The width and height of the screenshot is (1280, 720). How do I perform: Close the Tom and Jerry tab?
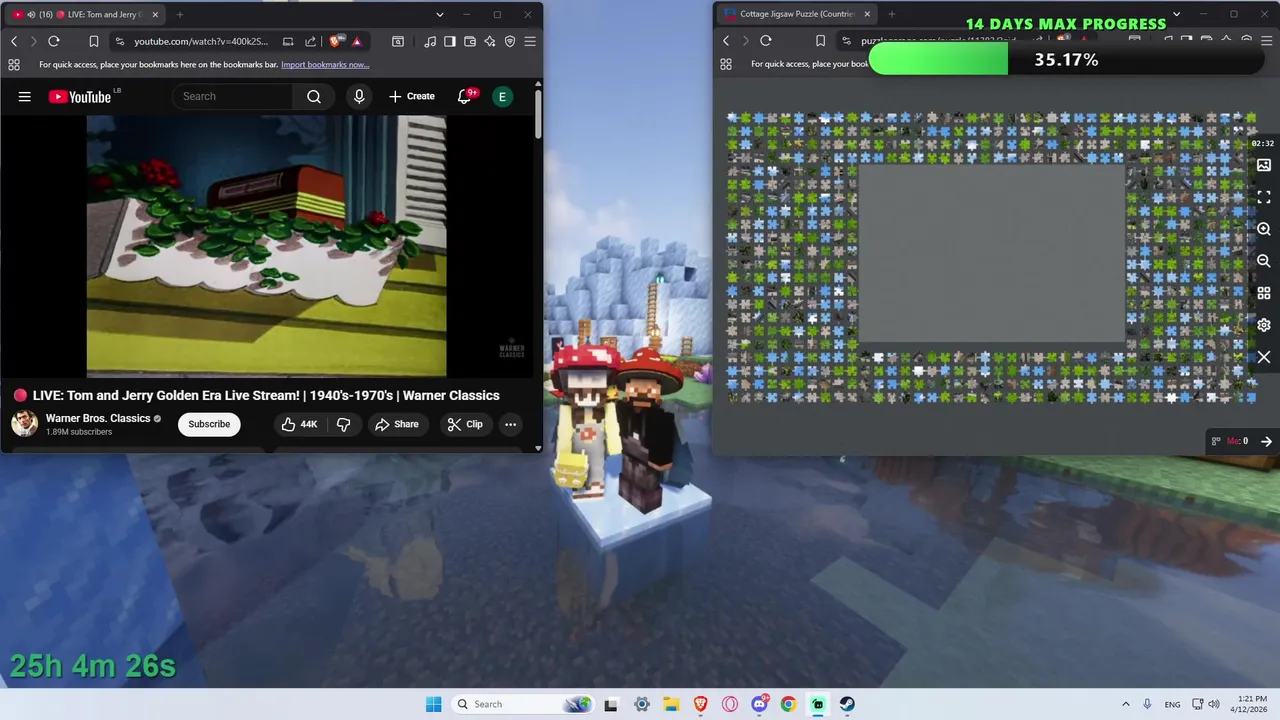(x=155, y=14)
